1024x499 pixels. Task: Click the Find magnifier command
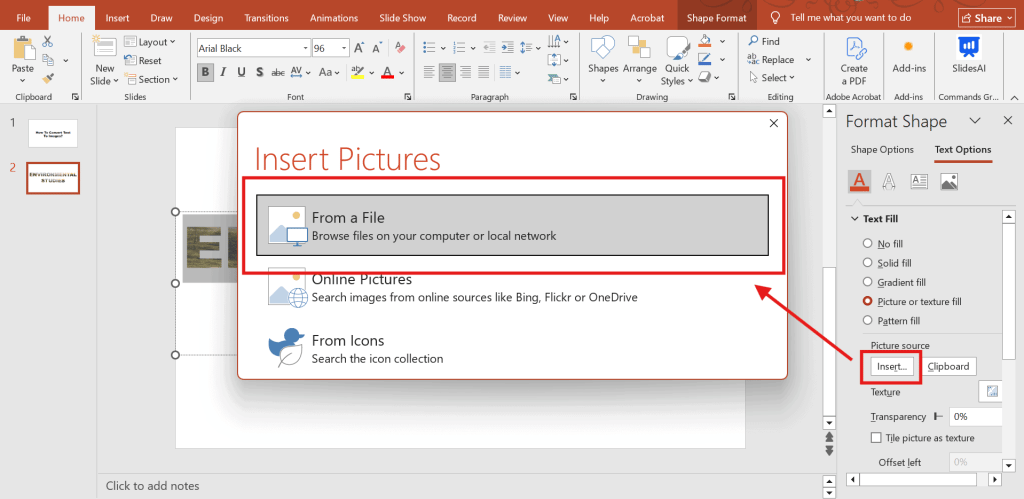pyautogui.click(x=764, y=41)
